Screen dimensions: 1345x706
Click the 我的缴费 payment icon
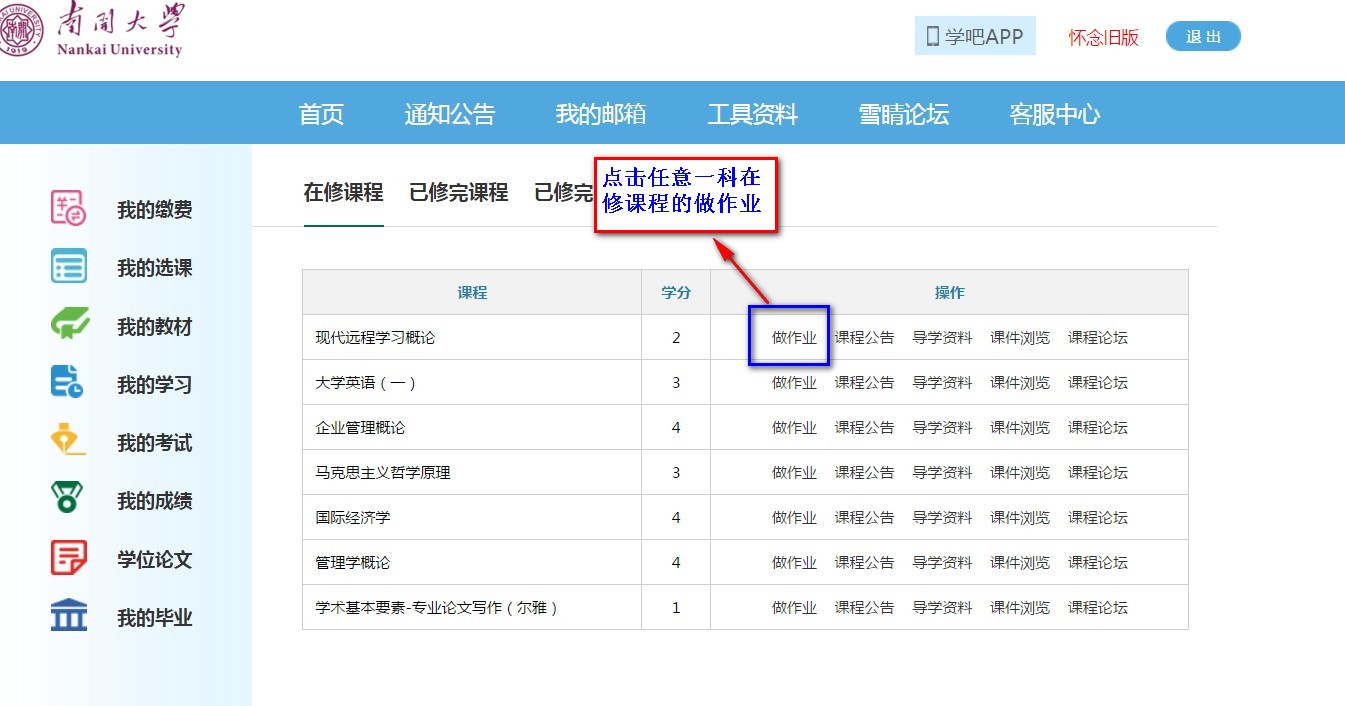(69, 208)
